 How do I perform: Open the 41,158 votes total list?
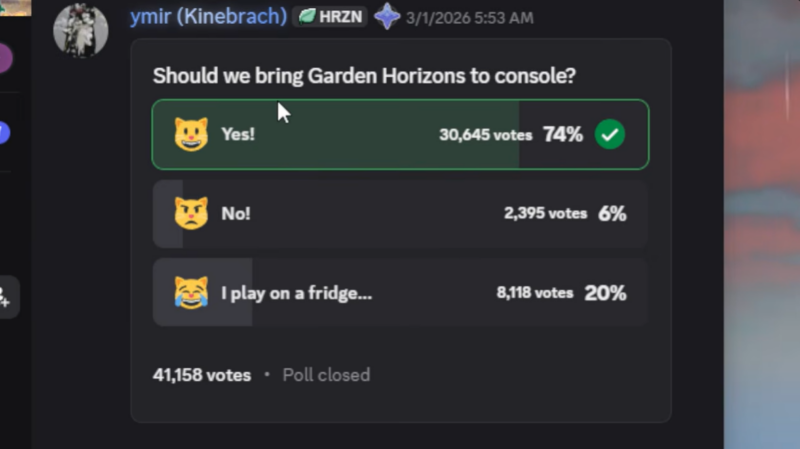click(x=202, y=375)
